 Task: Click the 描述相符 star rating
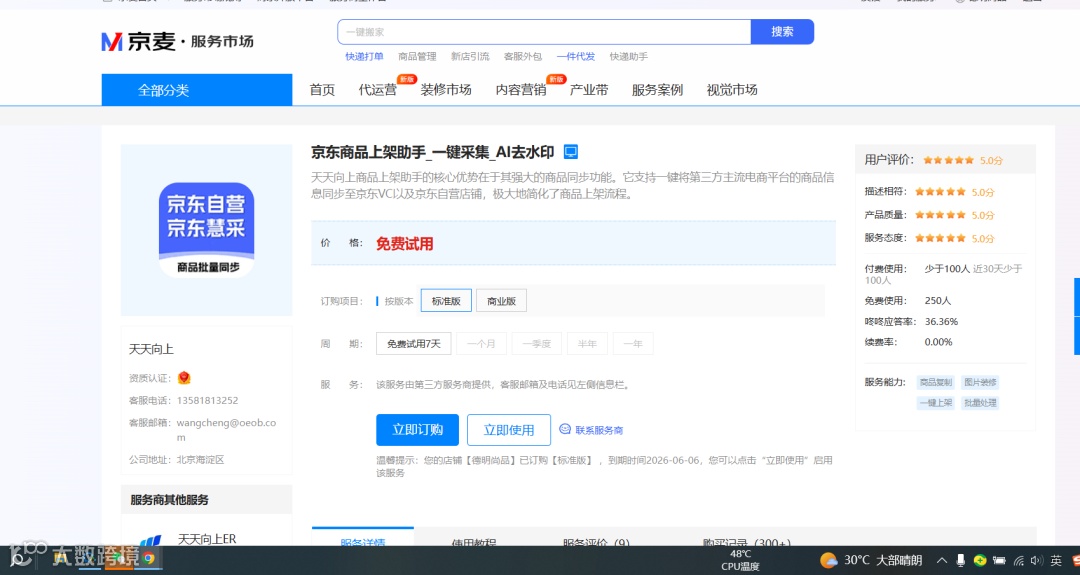940,191
